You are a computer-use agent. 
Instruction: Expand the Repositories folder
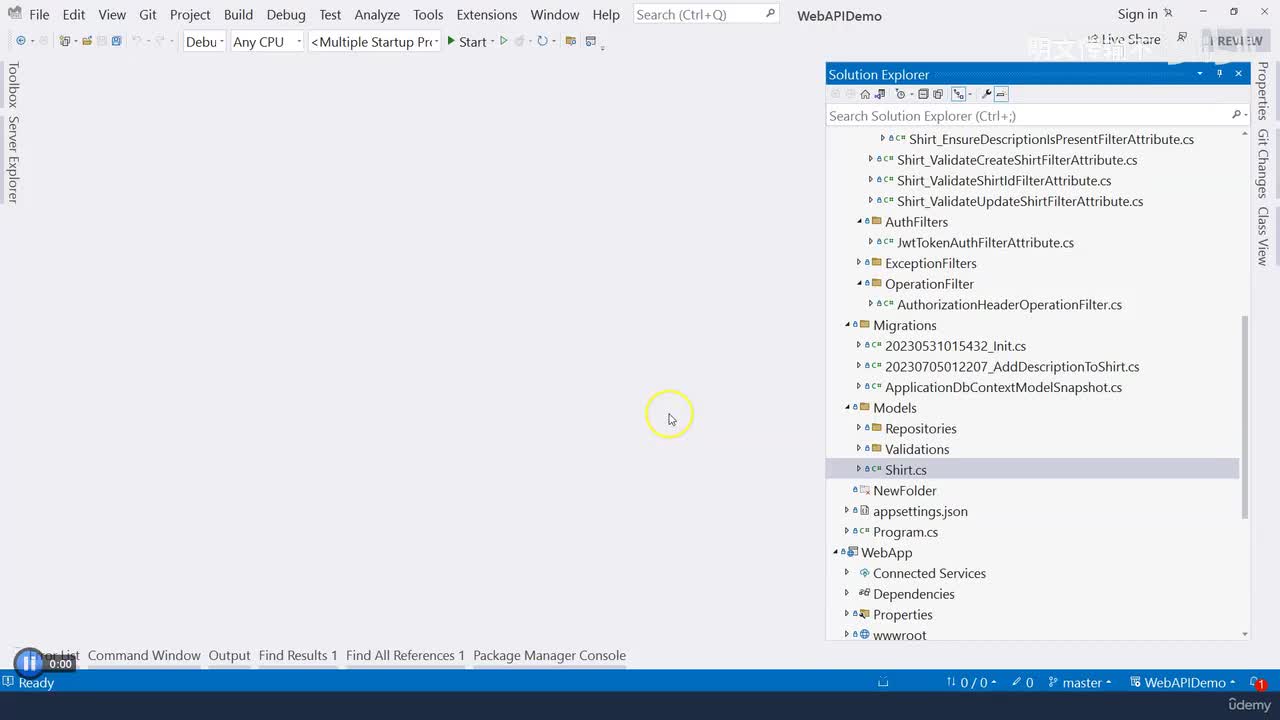(x=859, y=428)
